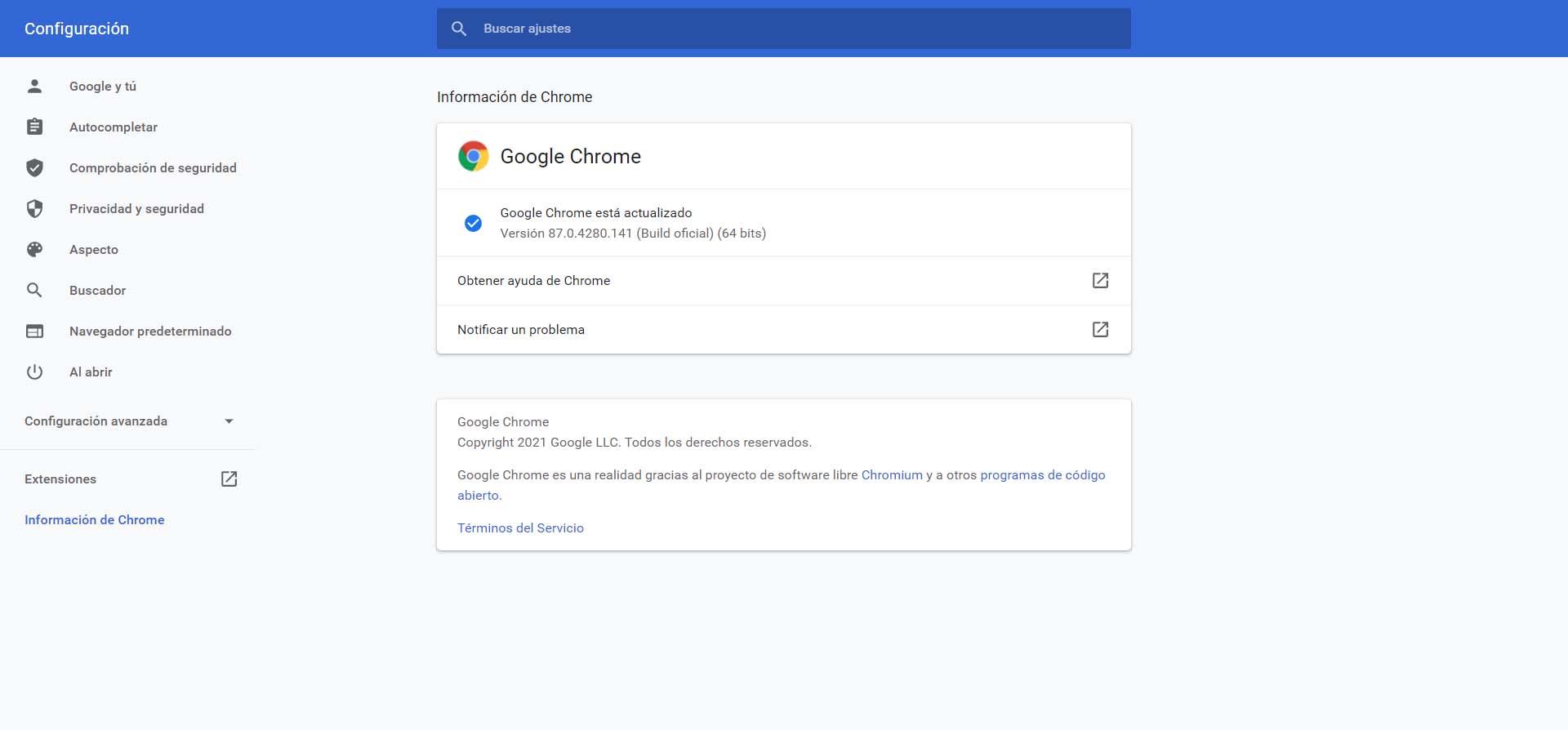Open Configuración avanzada section
Viewport: 1568px width, 730px height.
[96, 421]
